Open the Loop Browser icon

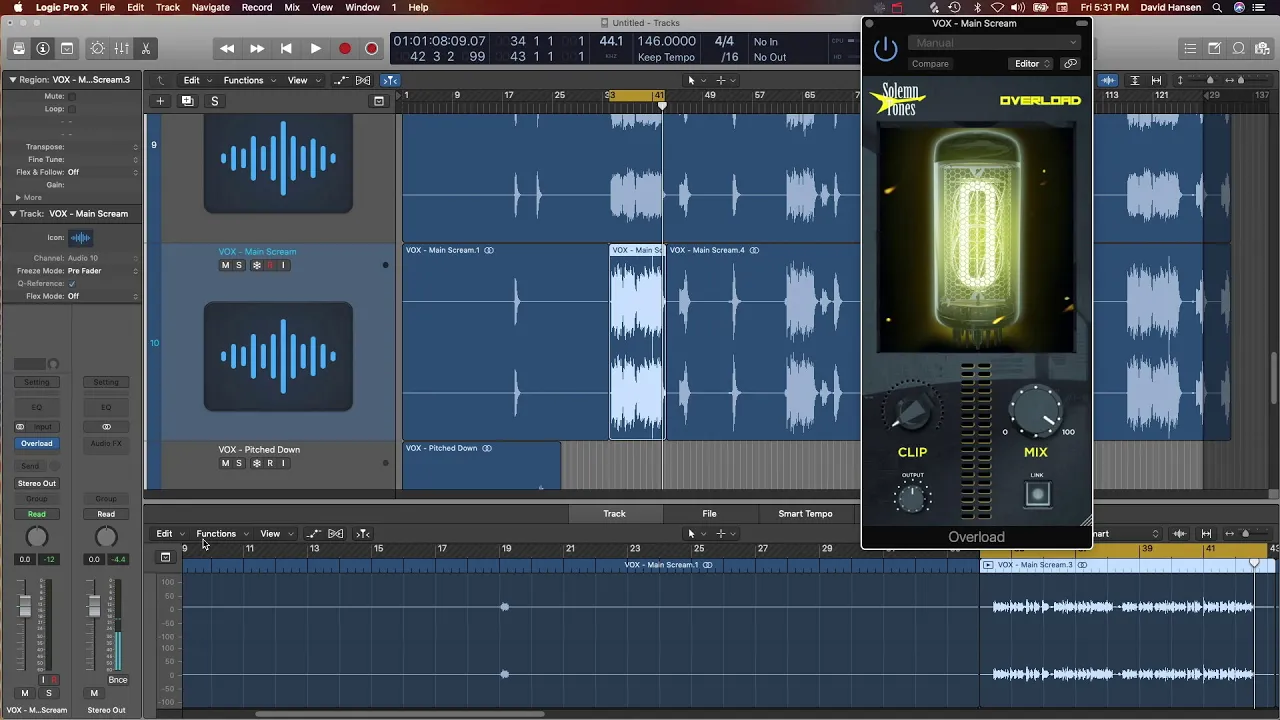1238,48
